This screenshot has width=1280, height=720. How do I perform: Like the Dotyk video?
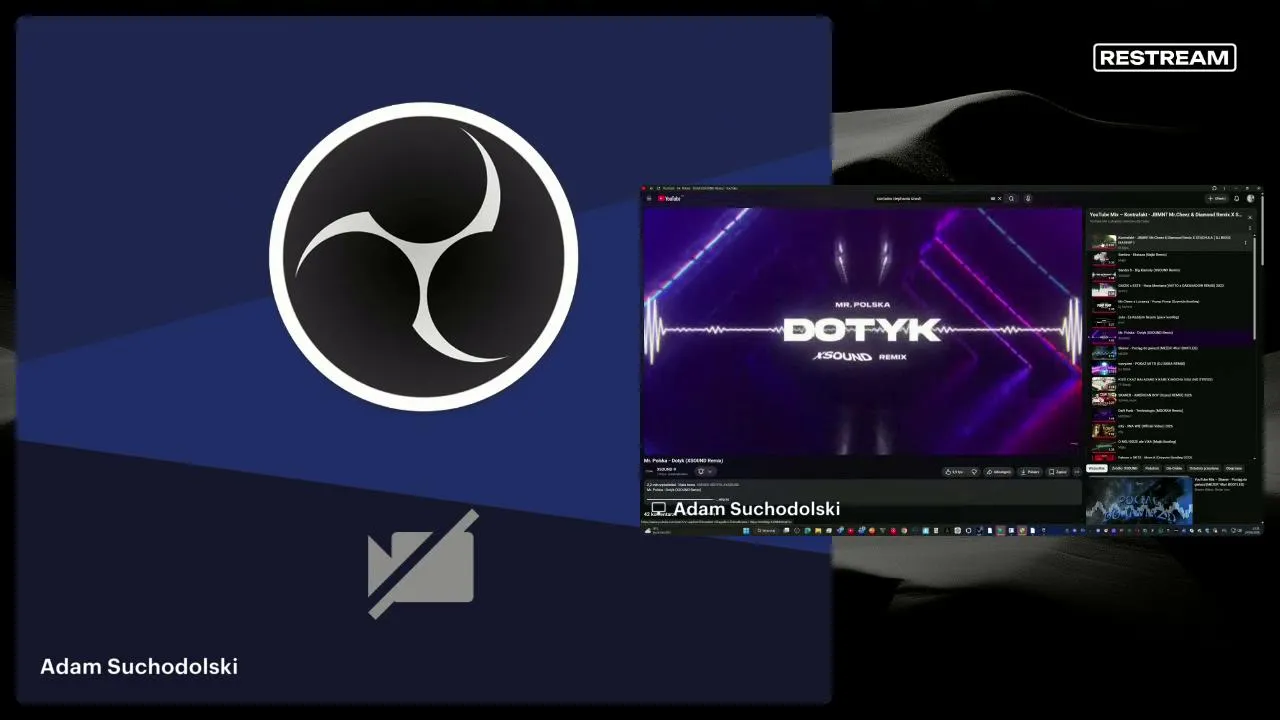(x=956, y=472)
